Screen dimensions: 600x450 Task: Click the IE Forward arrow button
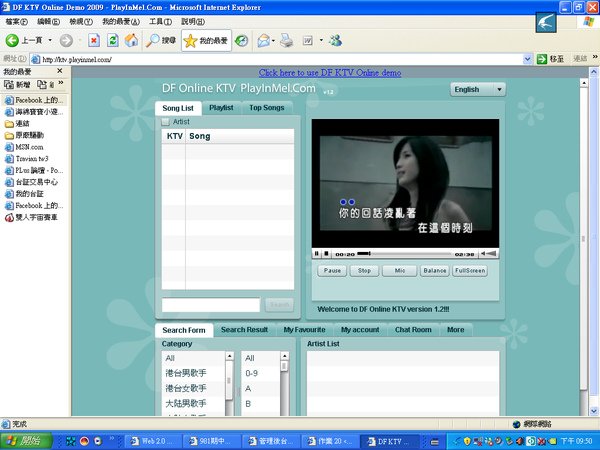pos(66,40)
